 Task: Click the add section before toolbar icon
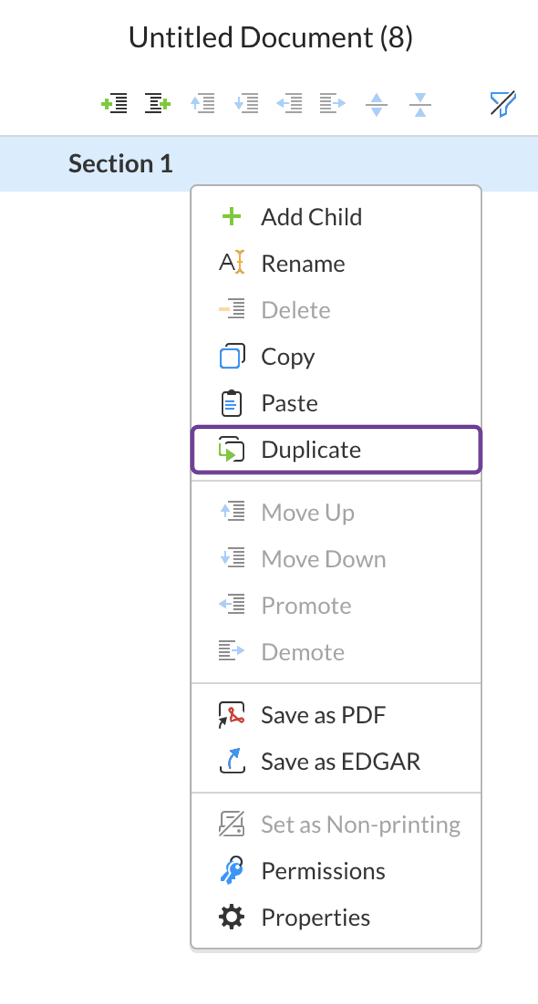click(x=114, y=103)
